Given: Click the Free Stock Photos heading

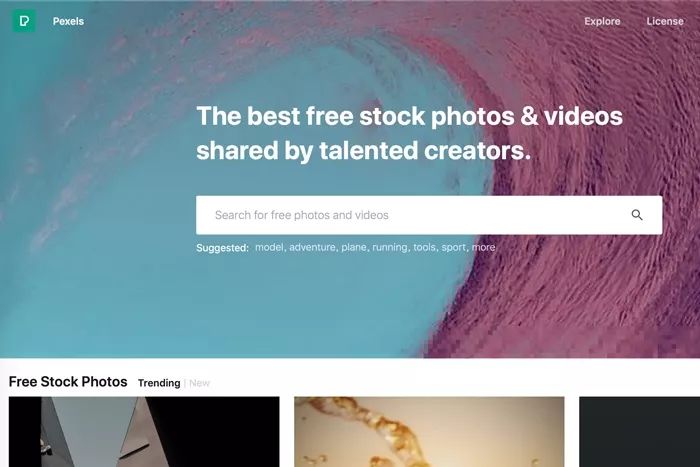Looking at the screenshot, I should [68, 382].
